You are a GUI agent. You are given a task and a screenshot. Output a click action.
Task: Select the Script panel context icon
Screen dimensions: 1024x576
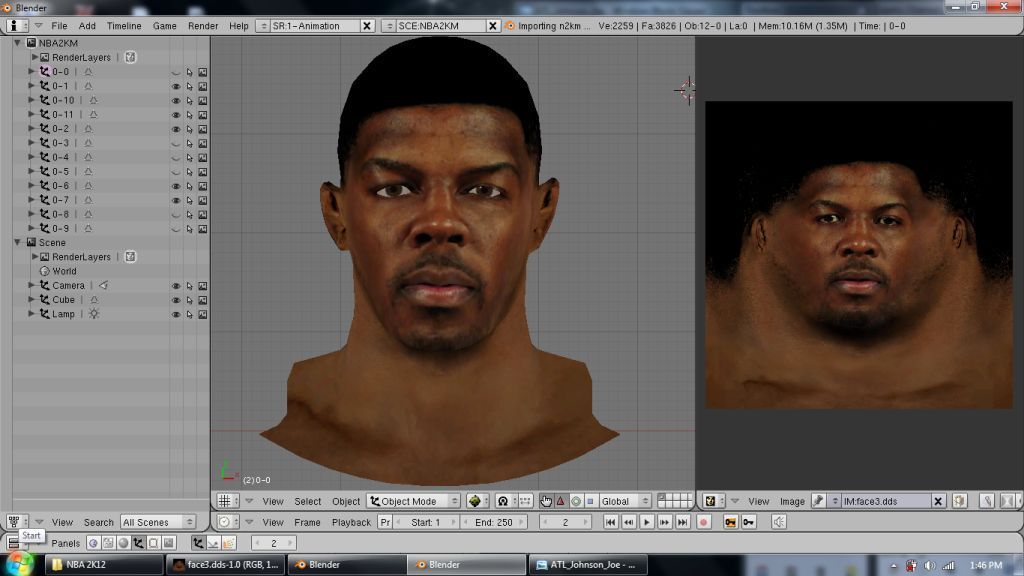click(108, 543)
